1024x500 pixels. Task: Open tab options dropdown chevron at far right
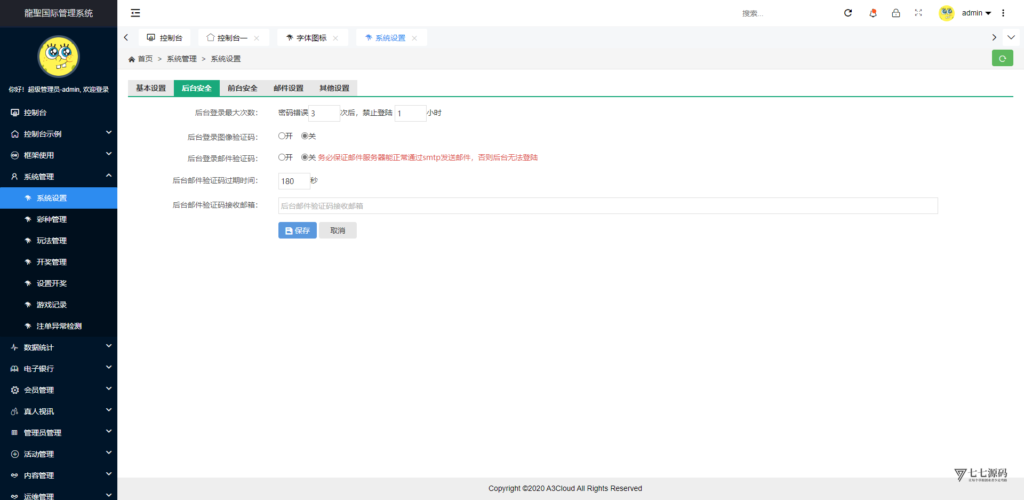(1012, 37)
